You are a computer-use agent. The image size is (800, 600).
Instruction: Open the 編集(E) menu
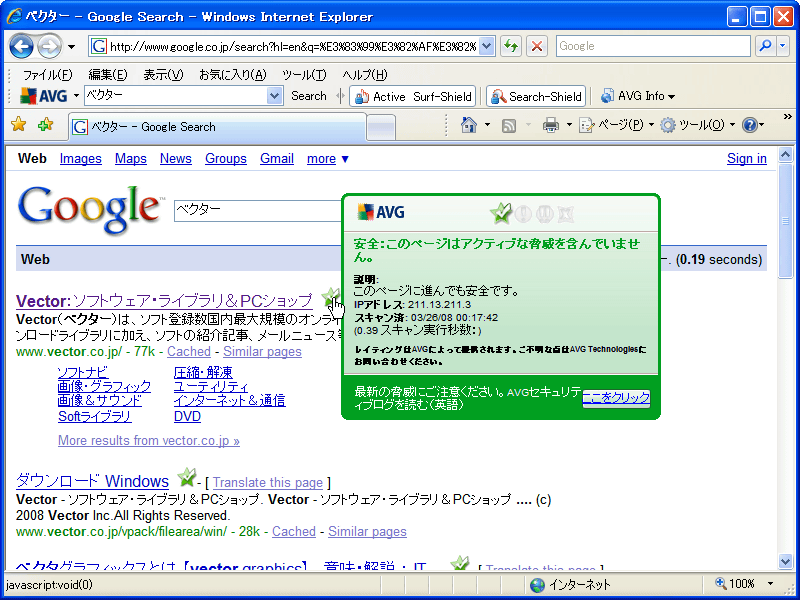click(x=108, y=75)
